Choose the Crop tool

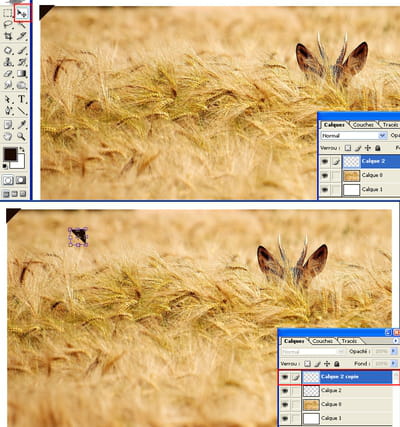tap(8, 36)
